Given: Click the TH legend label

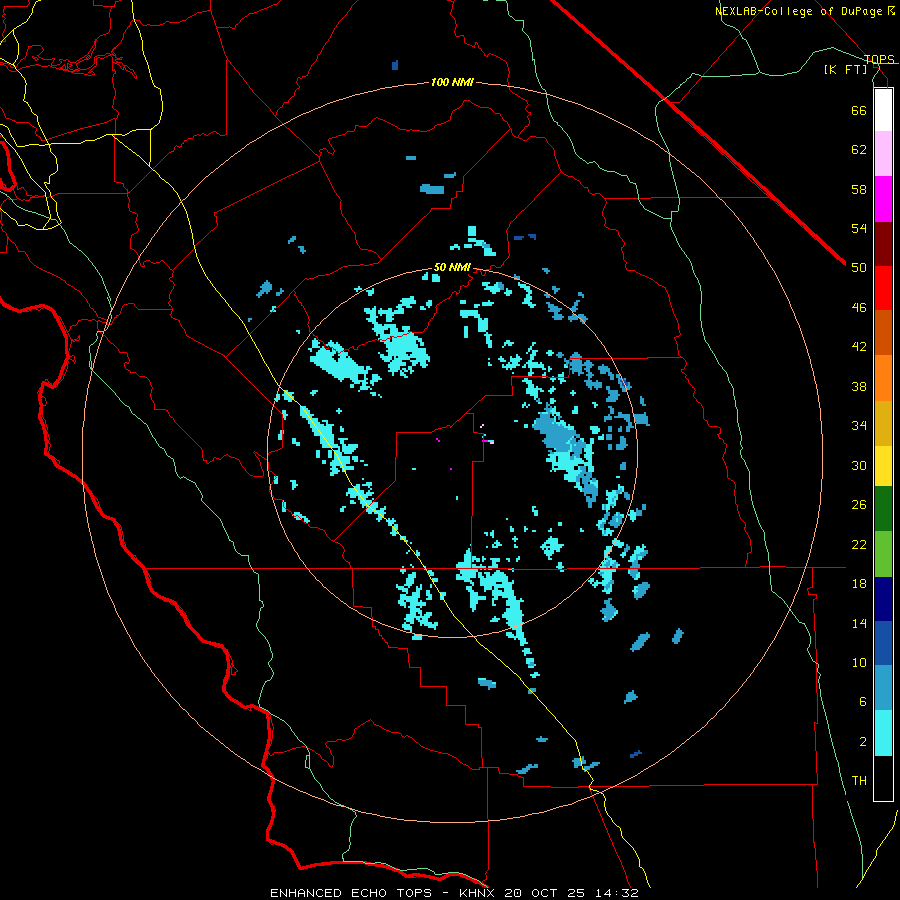Looking at the screenshot, I should [859, 781].
